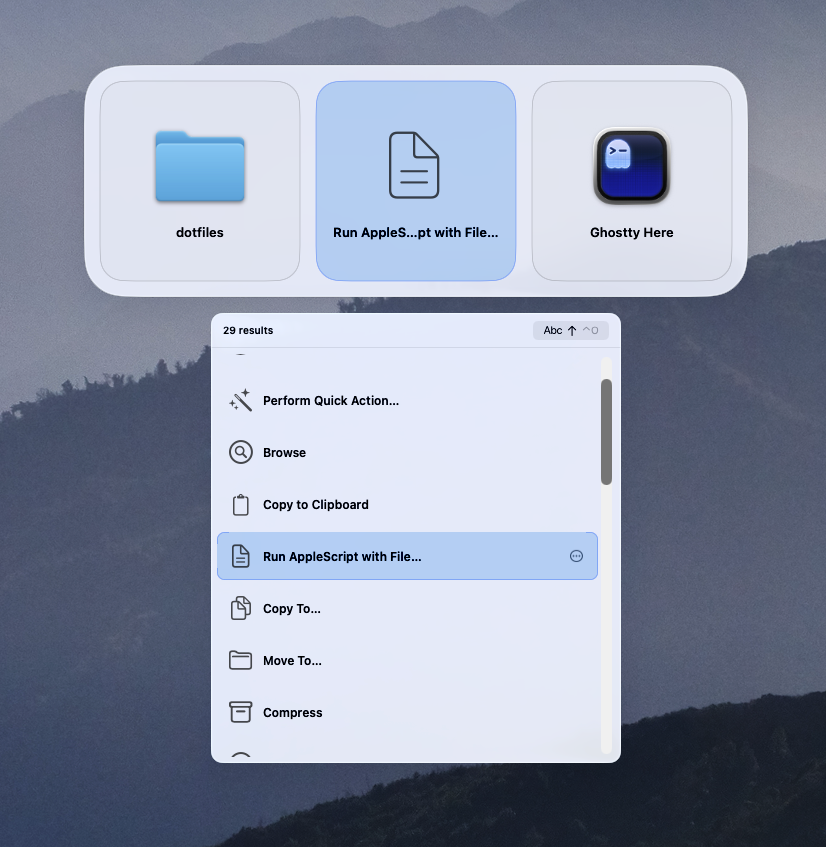Viewport: 826px width, 847px height.
Task: Click the Move To folder icon
Action: click(x=240, y=660)
